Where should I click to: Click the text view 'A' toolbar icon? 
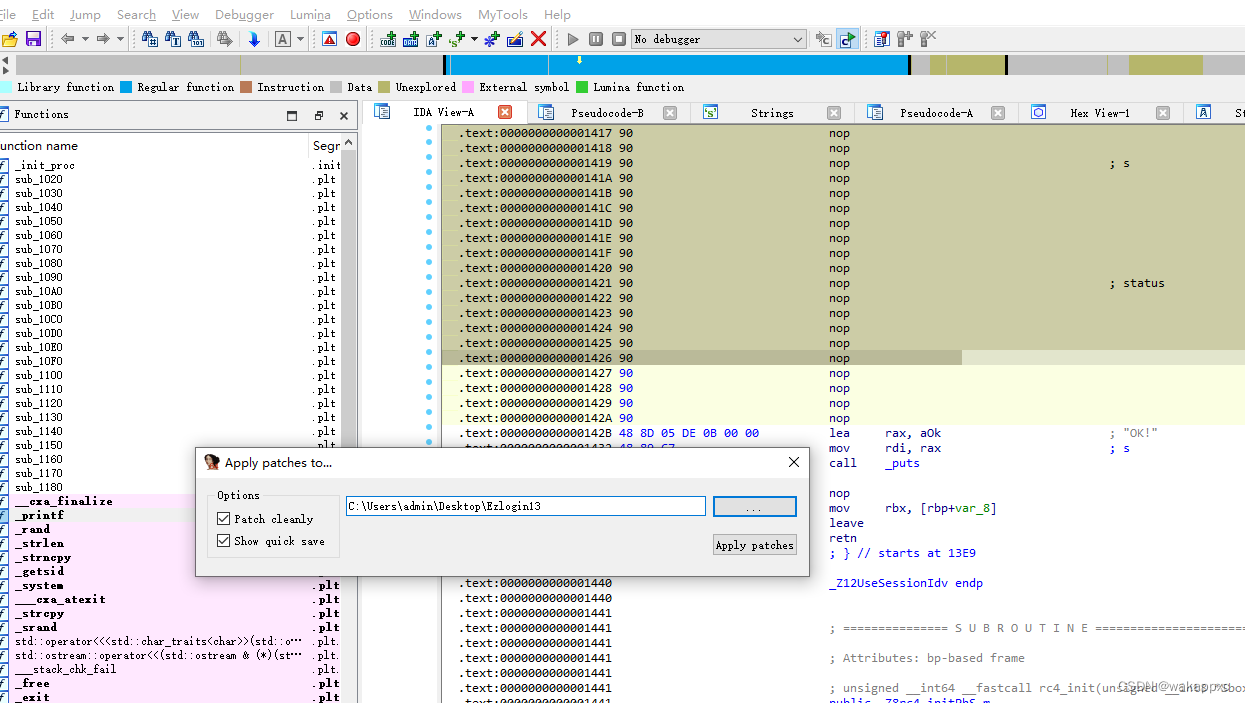(283, 39)
